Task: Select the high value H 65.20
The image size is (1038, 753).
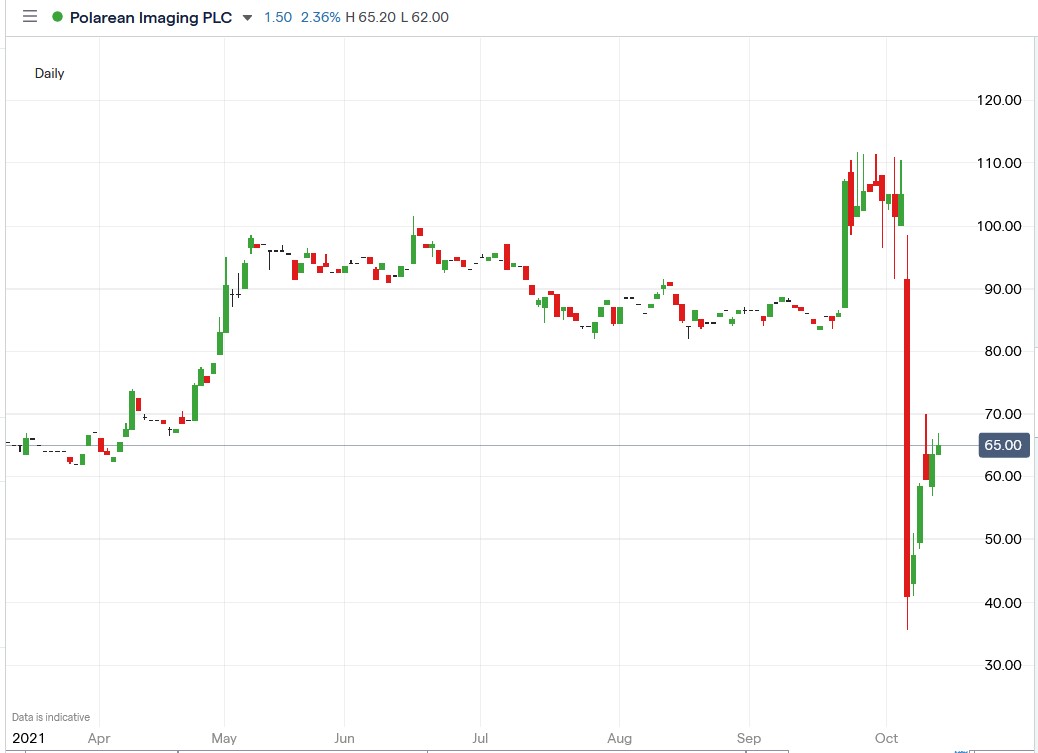Action: [371, 17]
